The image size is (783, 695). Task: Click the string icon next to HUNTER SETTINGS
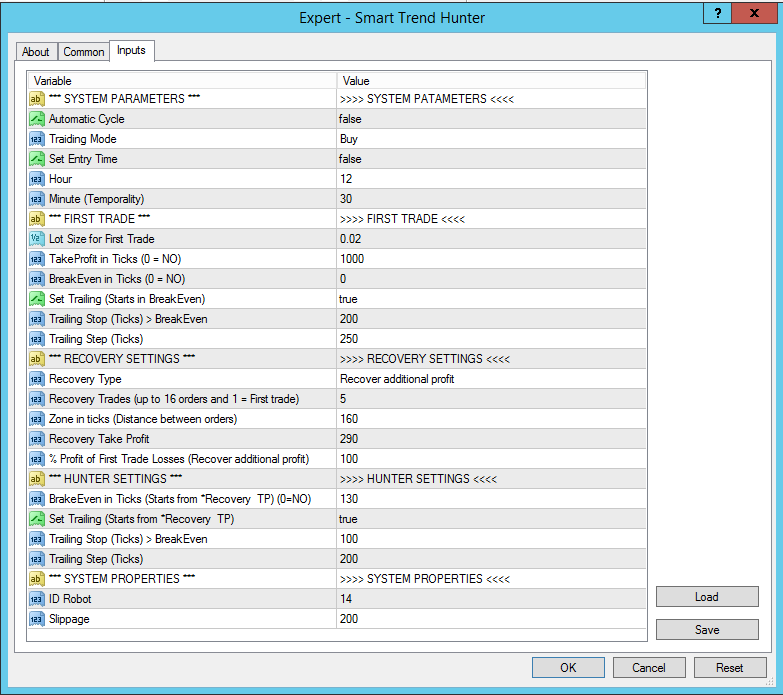tap(37, 479)
